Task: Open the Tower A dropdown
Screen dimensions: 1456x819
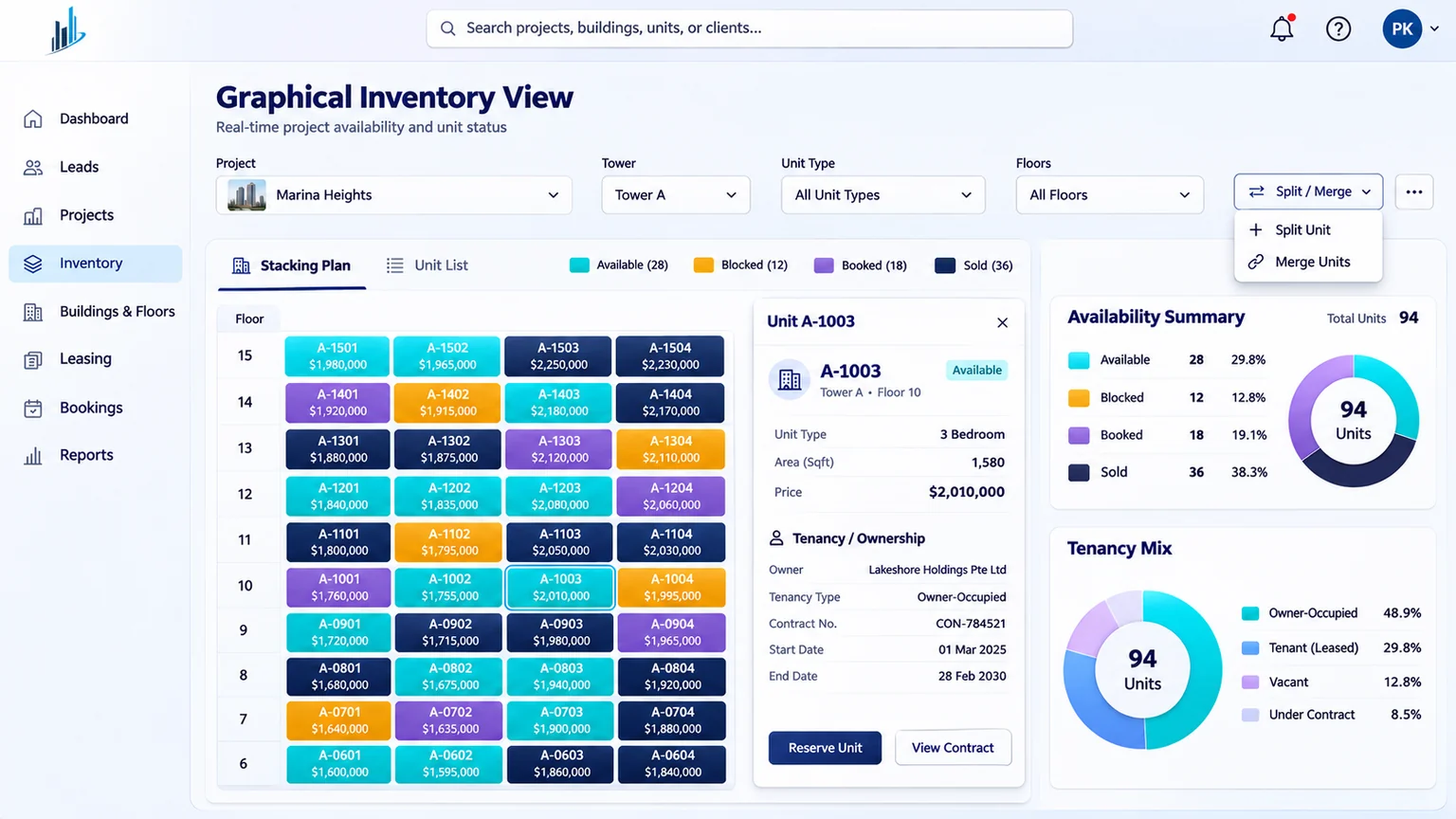Action: point(676,195)
